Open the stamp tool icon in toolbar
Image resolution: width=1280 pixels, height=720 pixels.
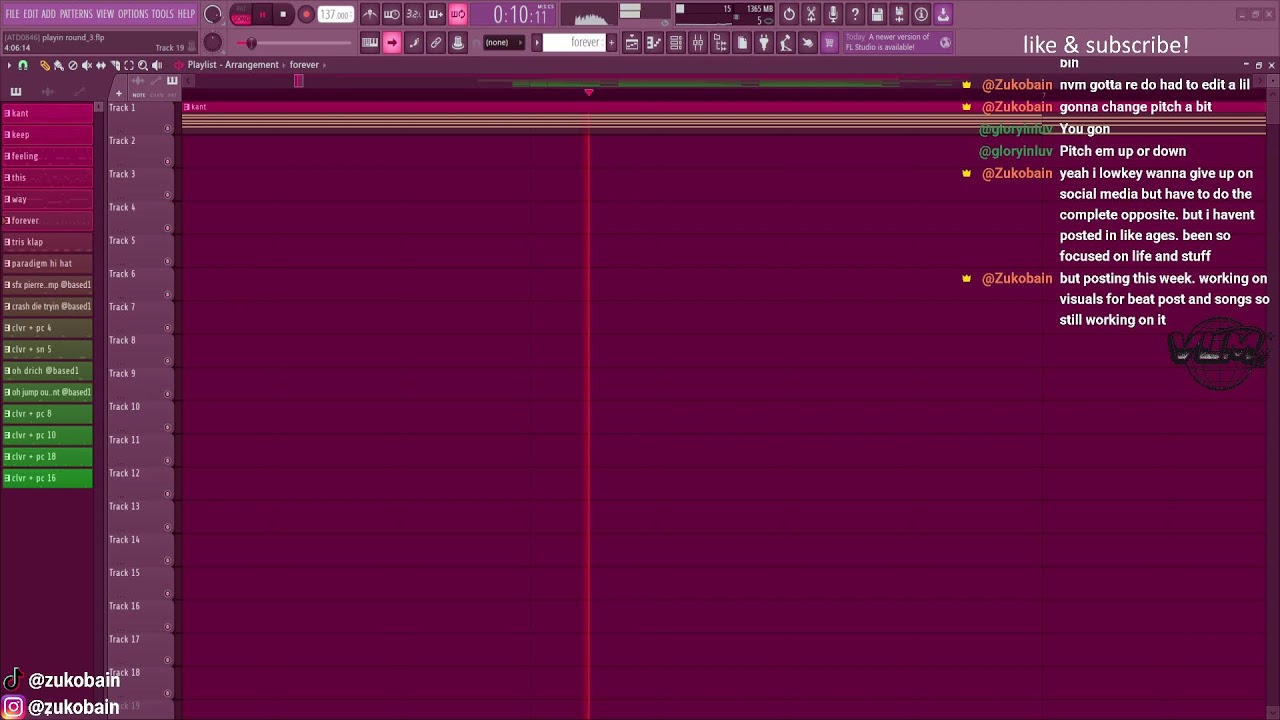pos(458,42)
